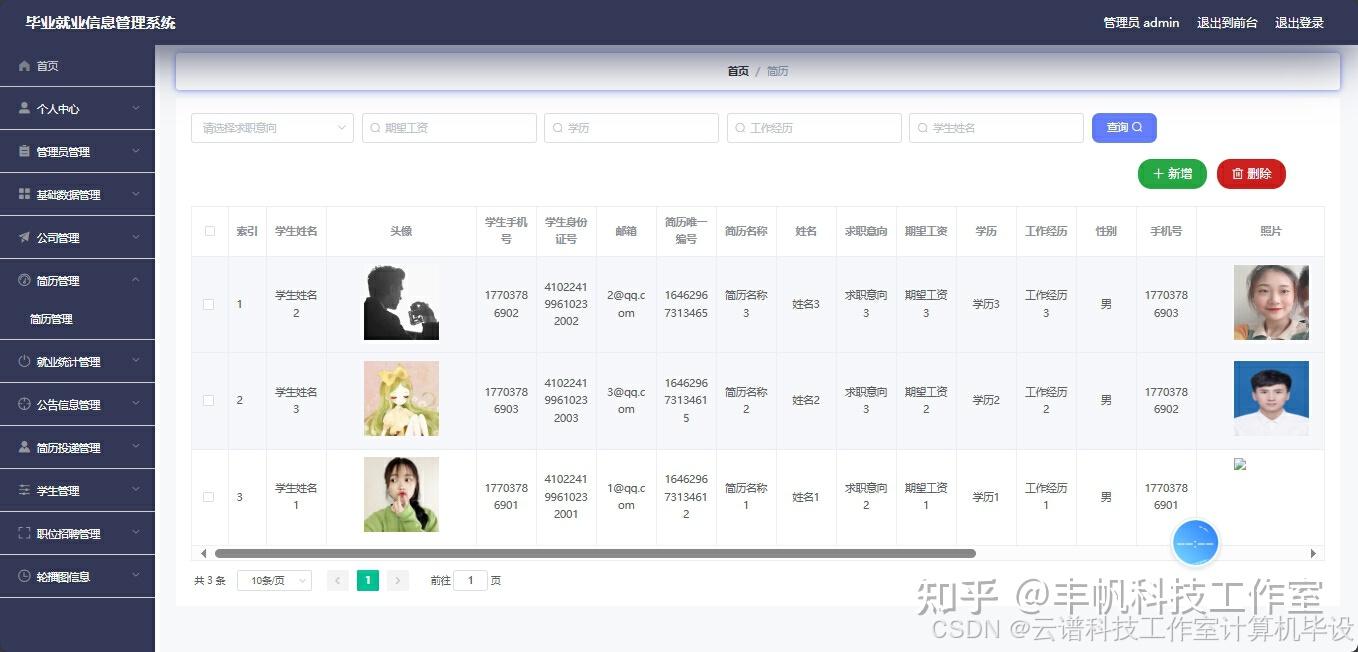Open the 请选择求职意向 dropdown
The width and height of the screenshot is (1358, 652).
272,127
